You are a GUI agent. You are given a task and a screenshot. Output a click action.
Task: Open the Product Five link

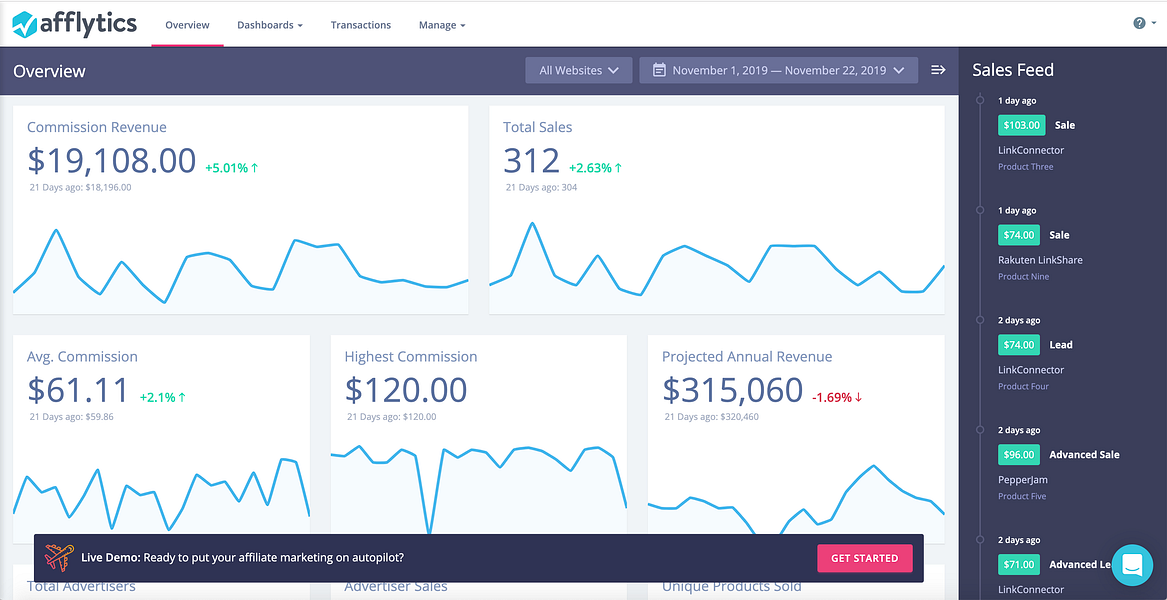click(1023, 497)
